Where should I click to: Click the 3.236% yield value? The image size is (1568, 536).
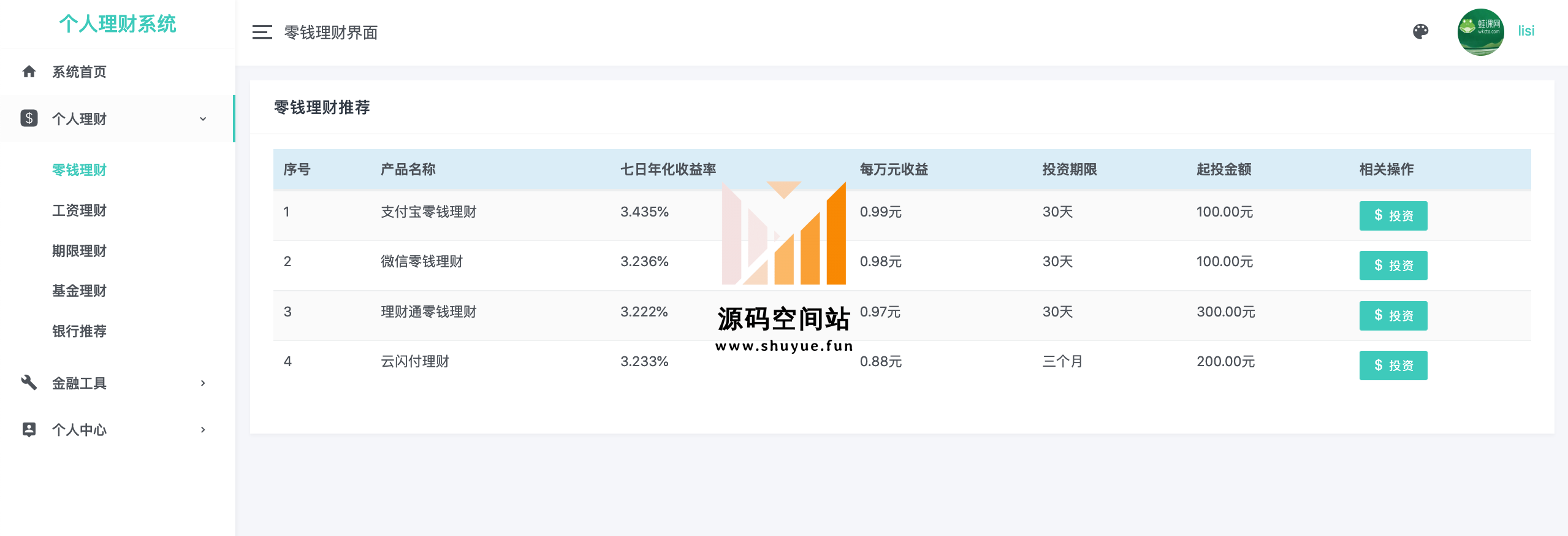pos(644,261)
